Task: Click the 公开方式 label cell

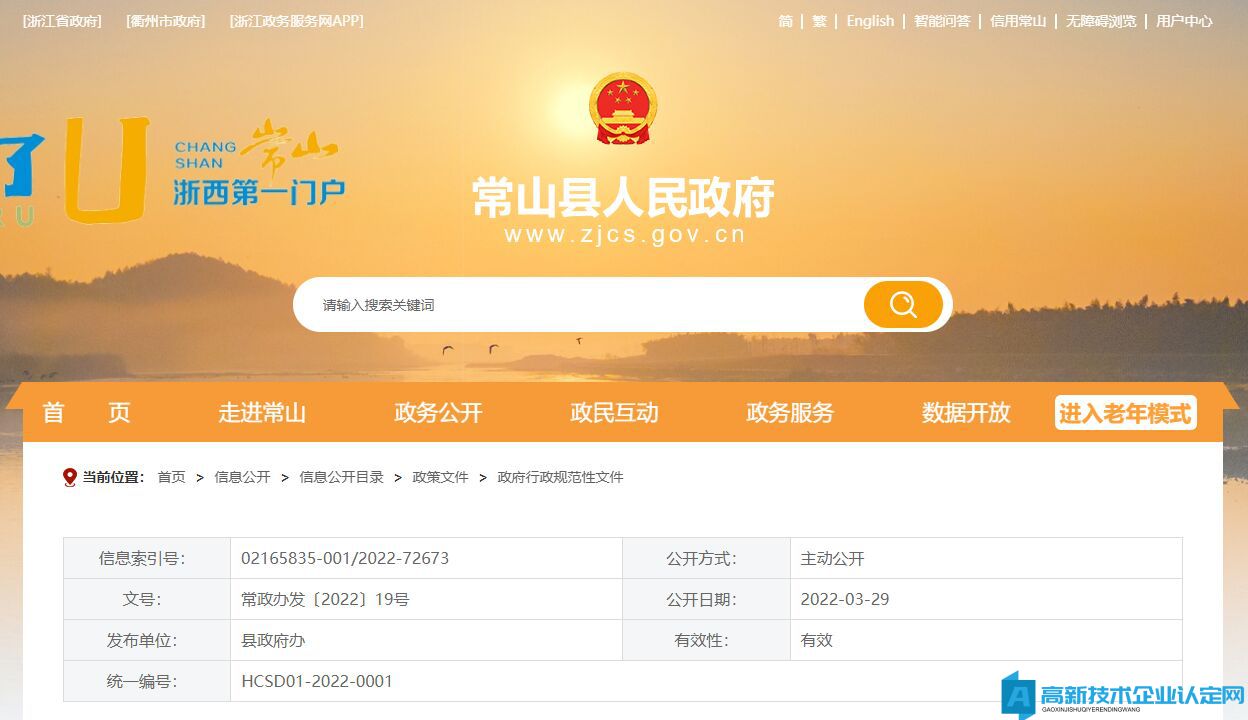Action: 706,558
